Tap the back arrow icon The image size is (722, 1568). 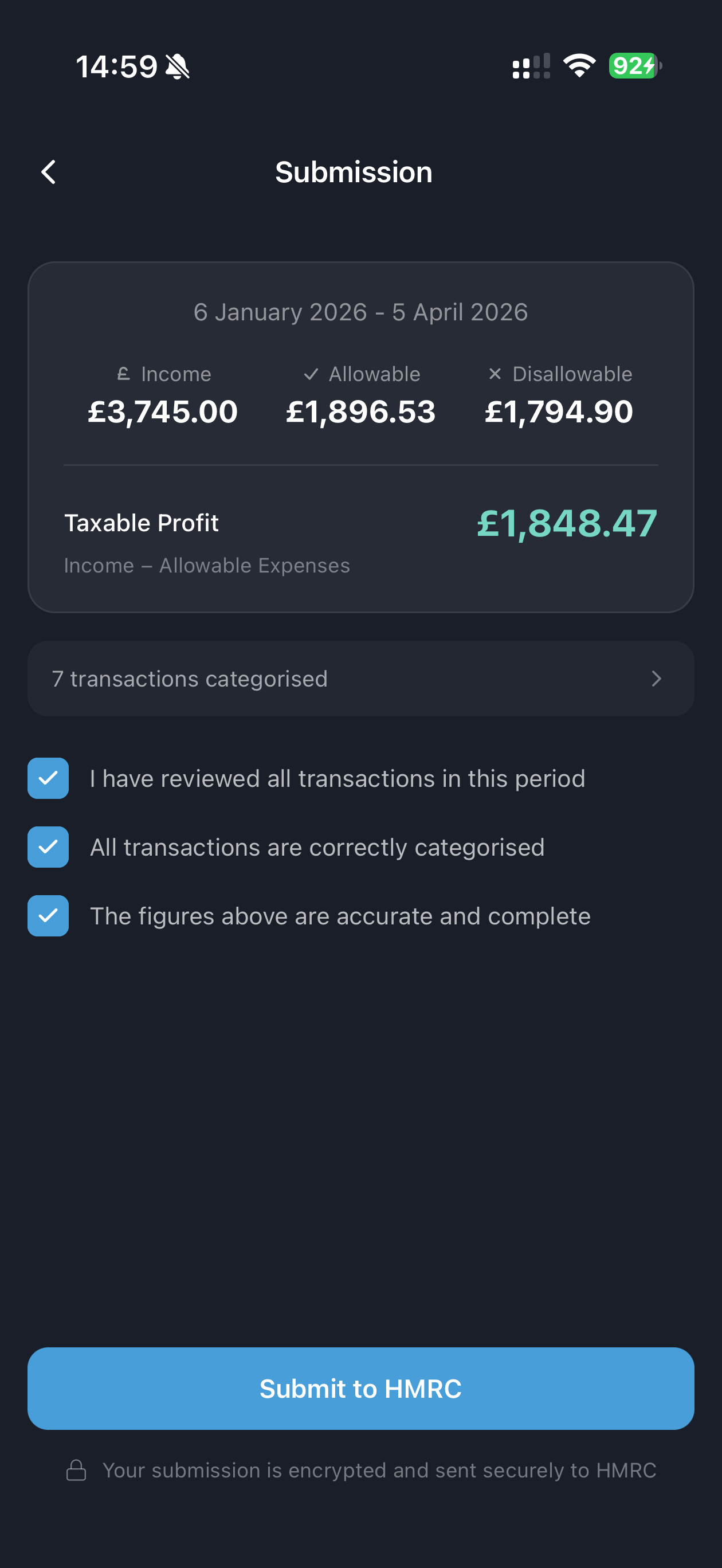pos(49,173)
